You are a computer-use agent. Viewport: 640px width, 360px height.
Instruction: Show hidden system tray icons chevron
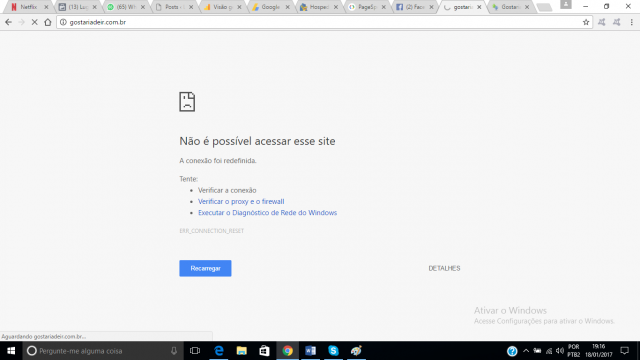point(526,351)
